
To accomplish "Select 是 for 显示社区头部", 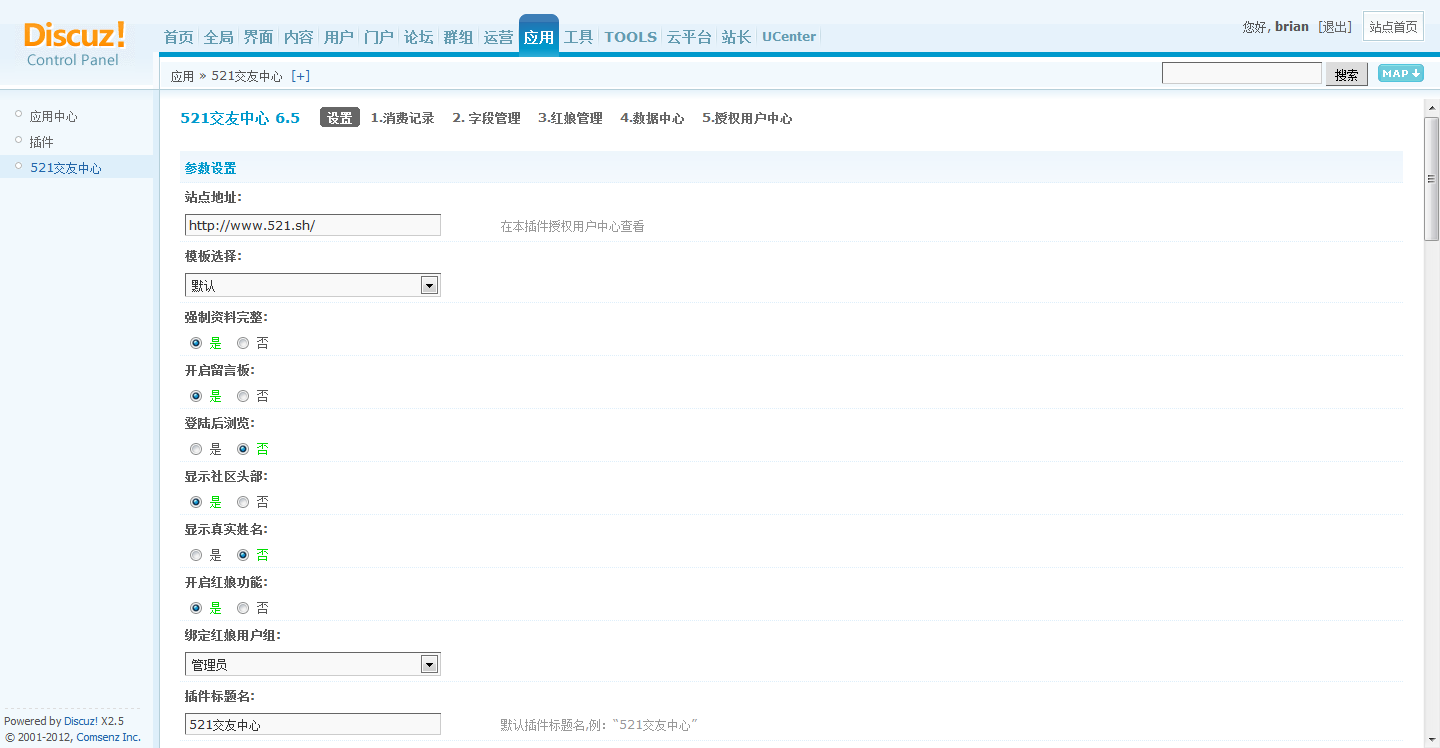I will [196, 502].
